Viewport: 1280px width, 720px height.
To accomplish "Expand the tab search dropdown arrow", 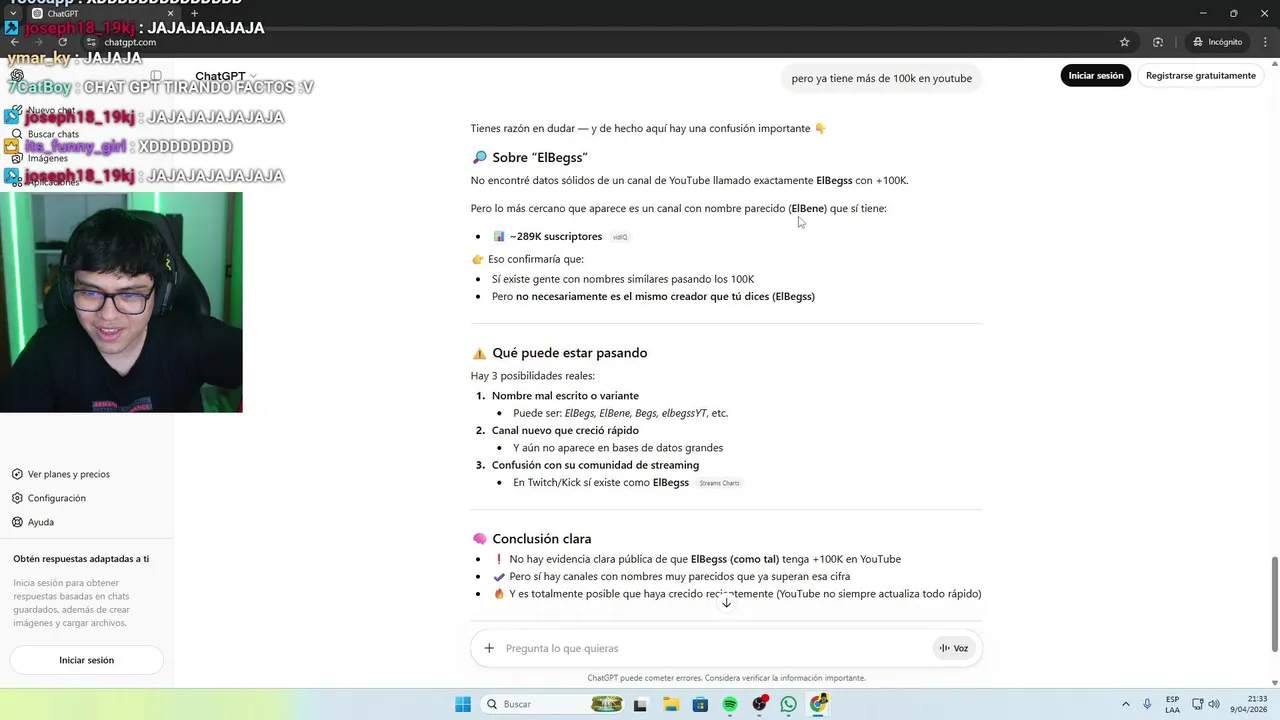I will click(x=12, y=13).
